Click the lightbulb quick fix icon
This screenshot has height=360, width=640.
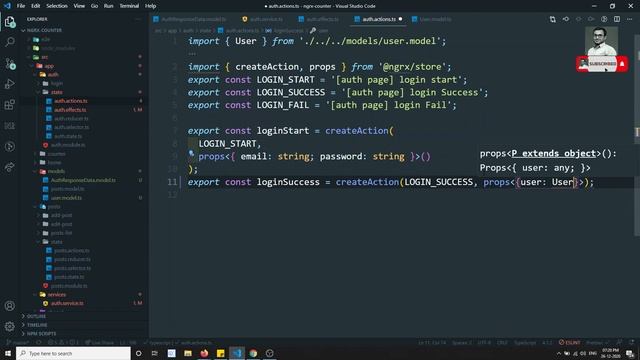[x=191, y=154]
